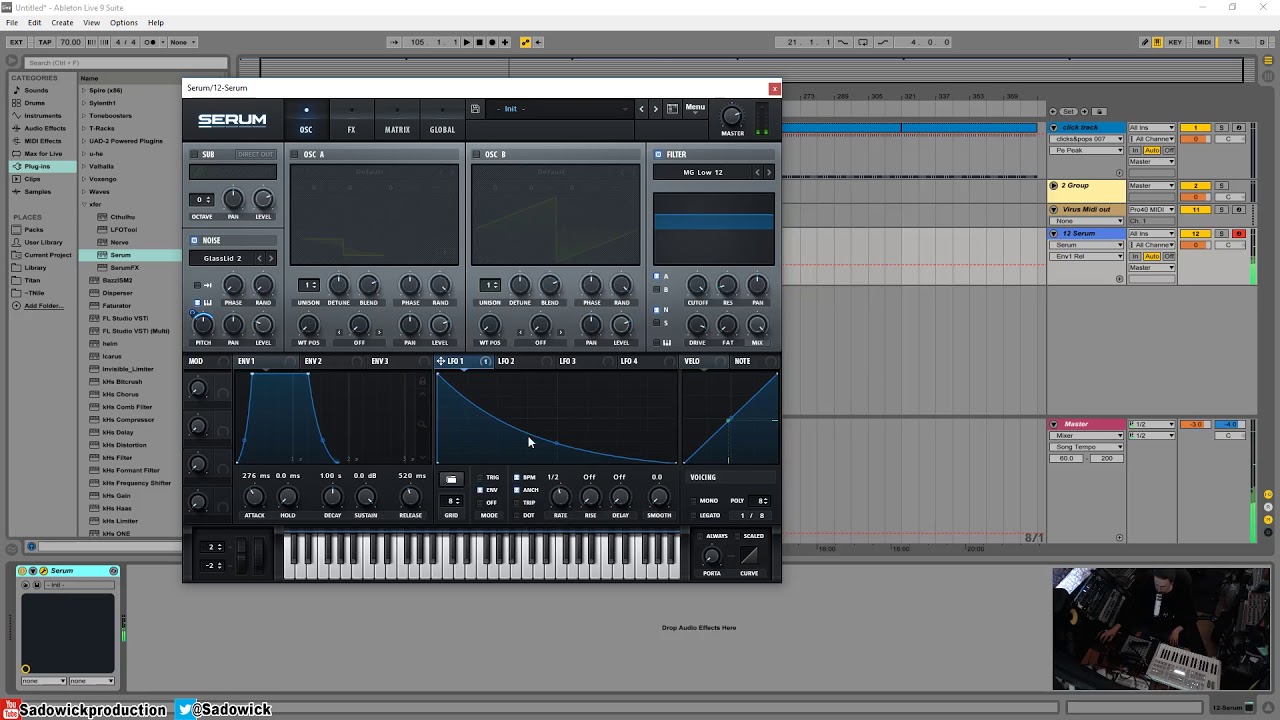The width and height of the screenshot is (1280, 720).
Task: Toggle draw mode pencil in Ableton
Action: [x=1145, y=42]
